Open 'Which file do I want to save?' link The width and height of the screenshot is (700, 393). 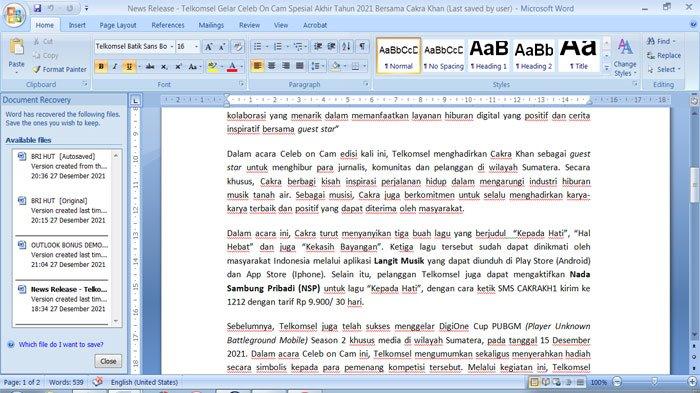coord(61,344)
